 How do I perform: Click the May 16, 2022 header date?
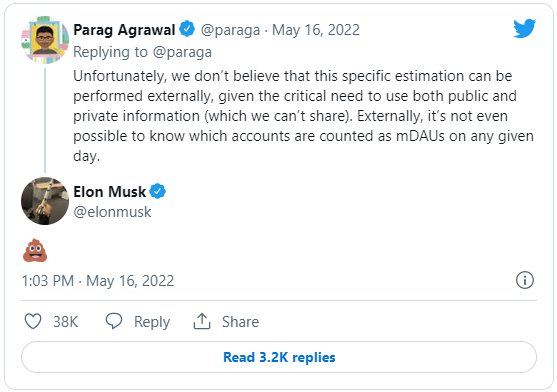pos(316,30)
